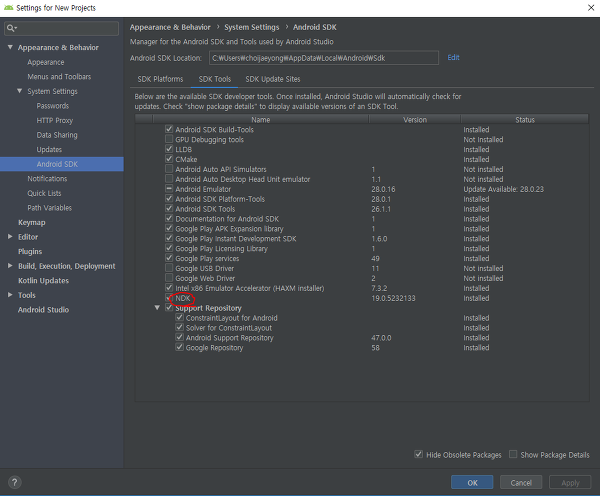Select Kotlin Updates in sidebar
The height and width of the screenshot is (496, 600).
click(x=43, y=280)
